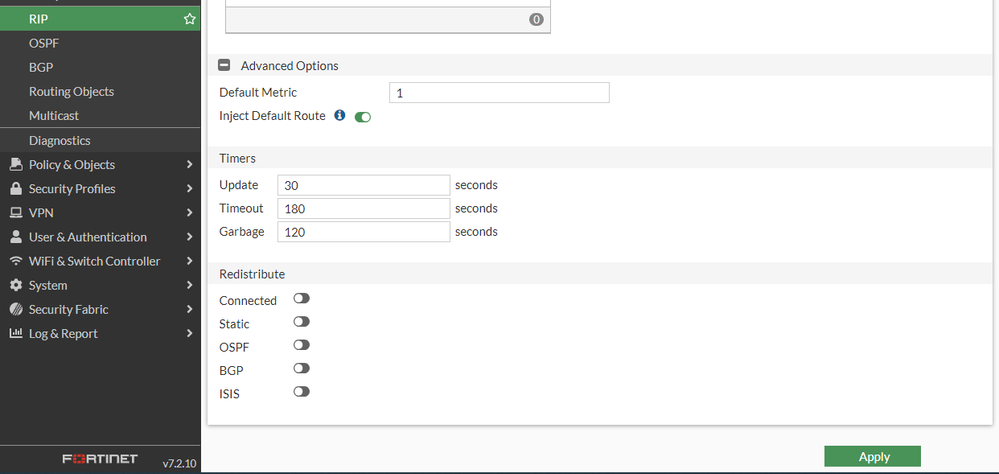This screenshot has height=474, width=999.
Task: Expand the VPN submenu chevron
Action: click(x=190, y=213)
